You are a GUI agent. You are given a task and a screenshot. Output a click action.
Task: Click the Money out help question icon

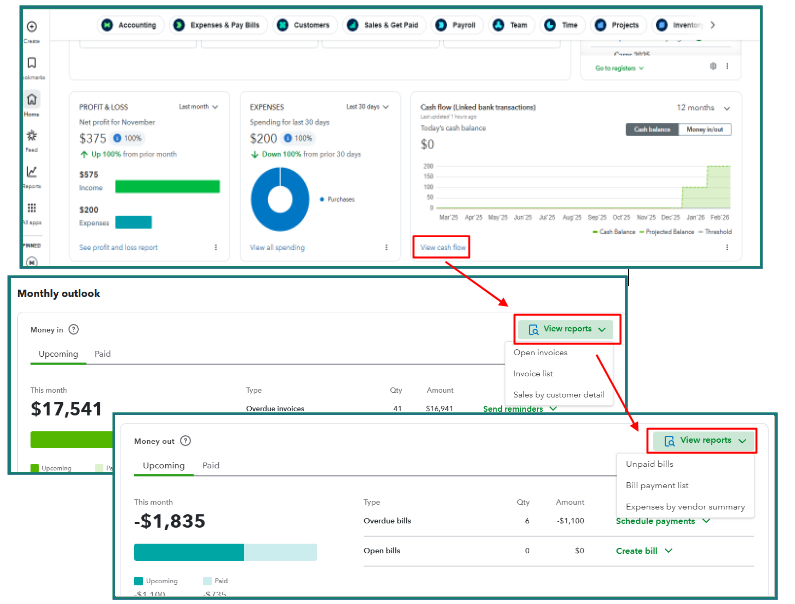(185, 440)
